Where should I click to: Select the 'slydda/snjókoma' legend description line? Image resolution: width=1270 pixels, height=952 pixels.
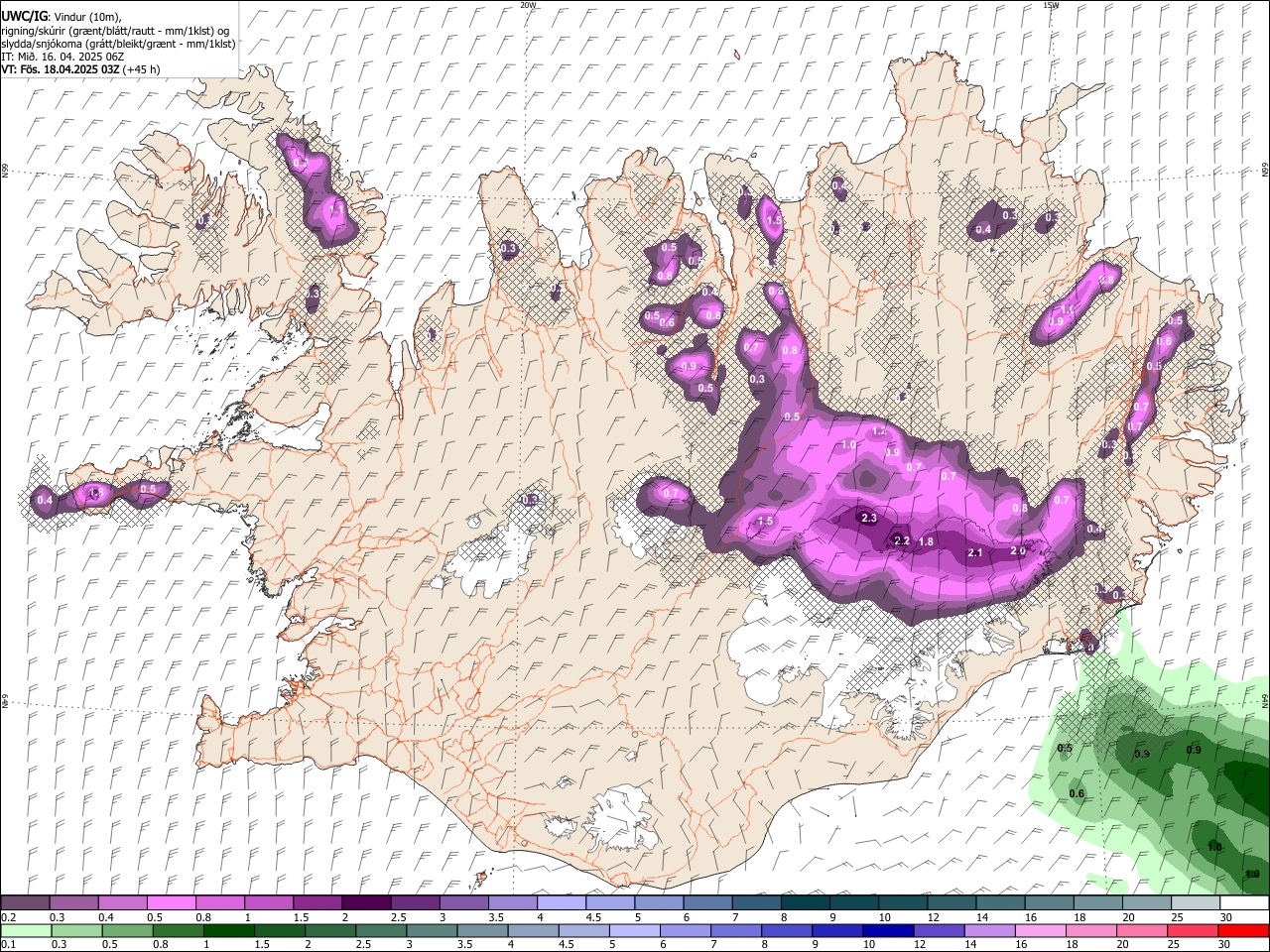tap(118, 44)
